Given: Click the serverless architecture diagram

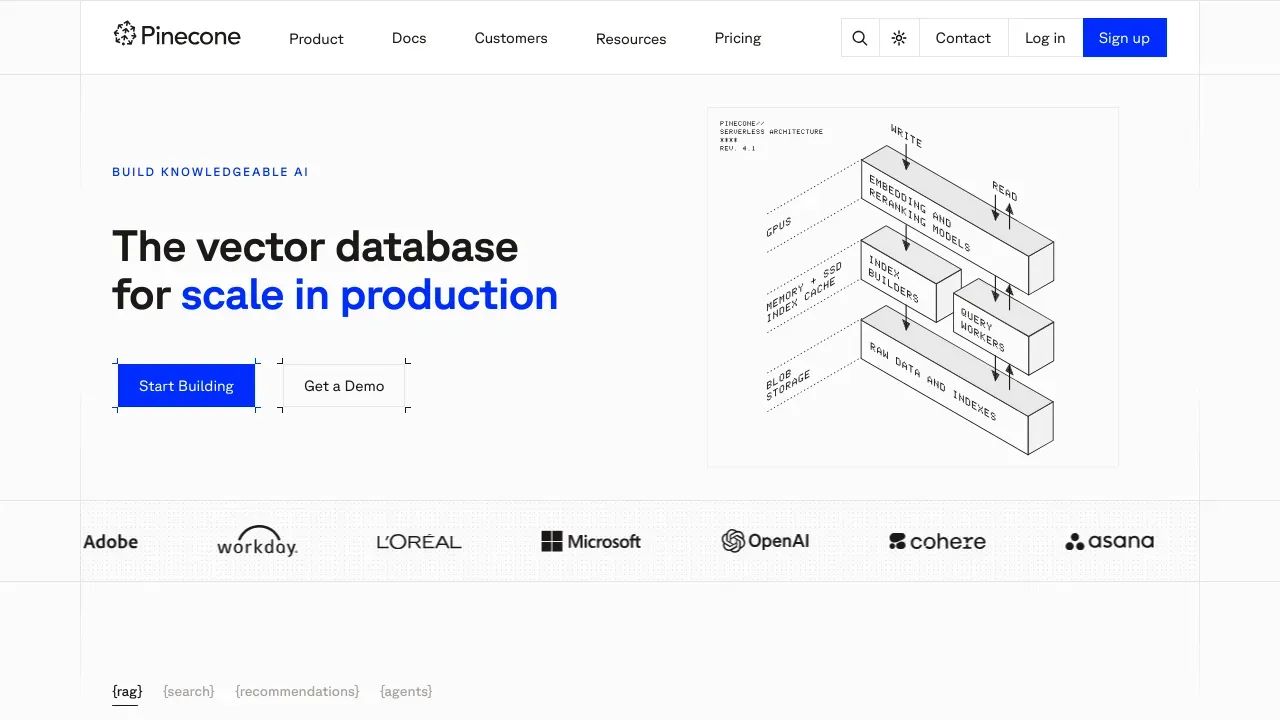Looking at the screenshot, I should click(x=912, y=287).
